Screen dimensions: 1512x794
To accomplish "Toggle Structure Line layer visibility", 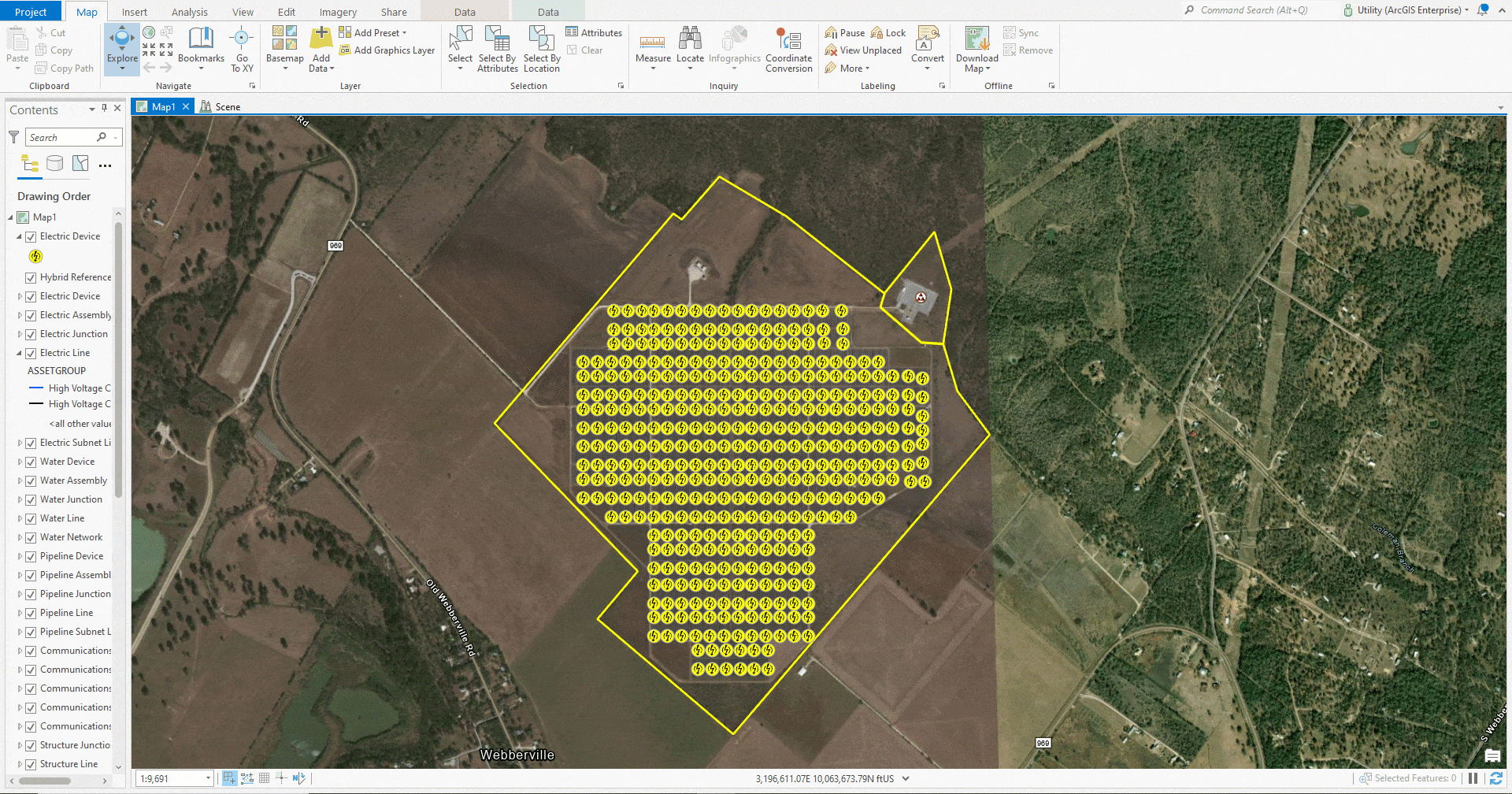I will coord(31,764).
